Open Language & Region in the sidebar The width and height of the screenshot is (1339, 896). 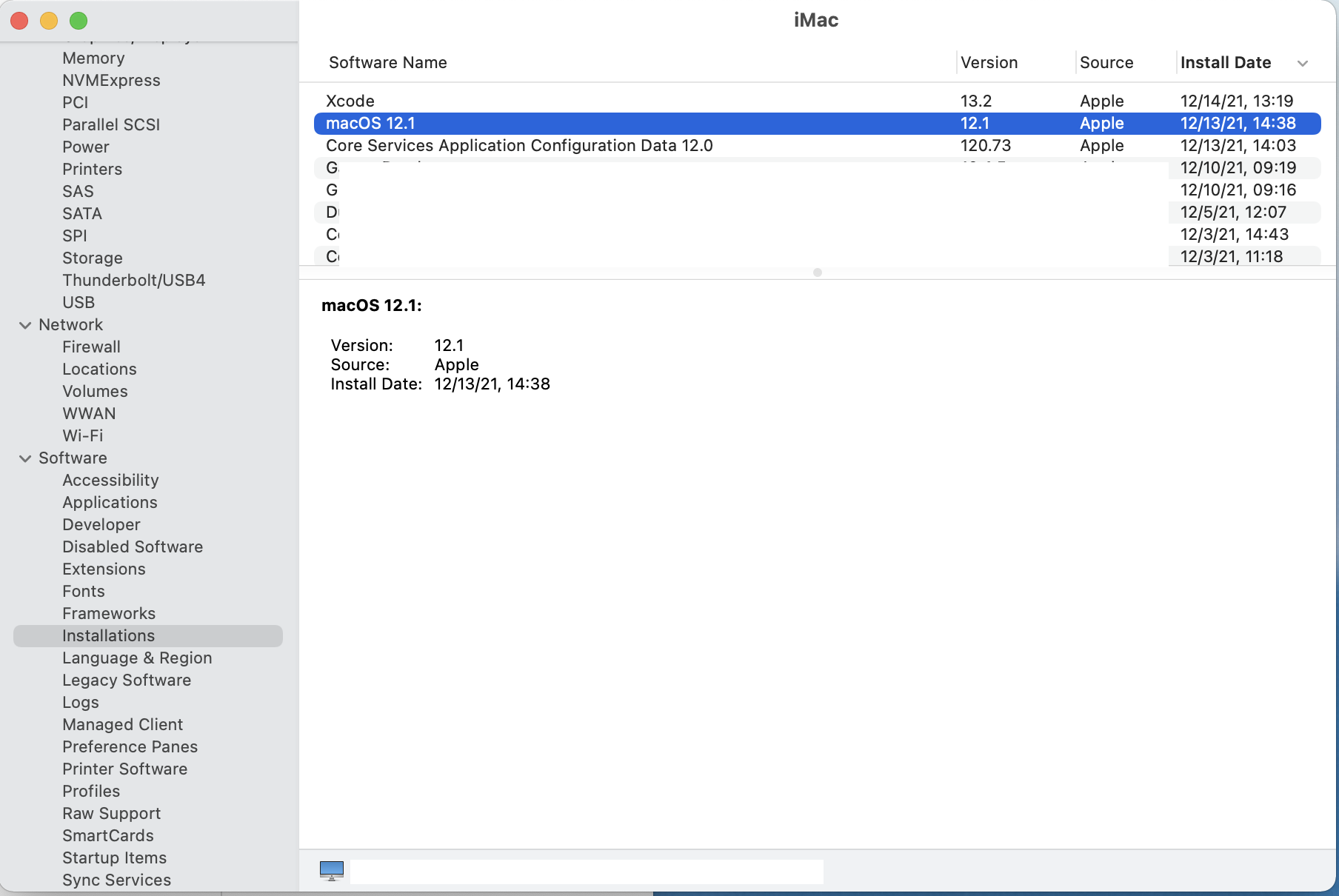click(137, 658)
